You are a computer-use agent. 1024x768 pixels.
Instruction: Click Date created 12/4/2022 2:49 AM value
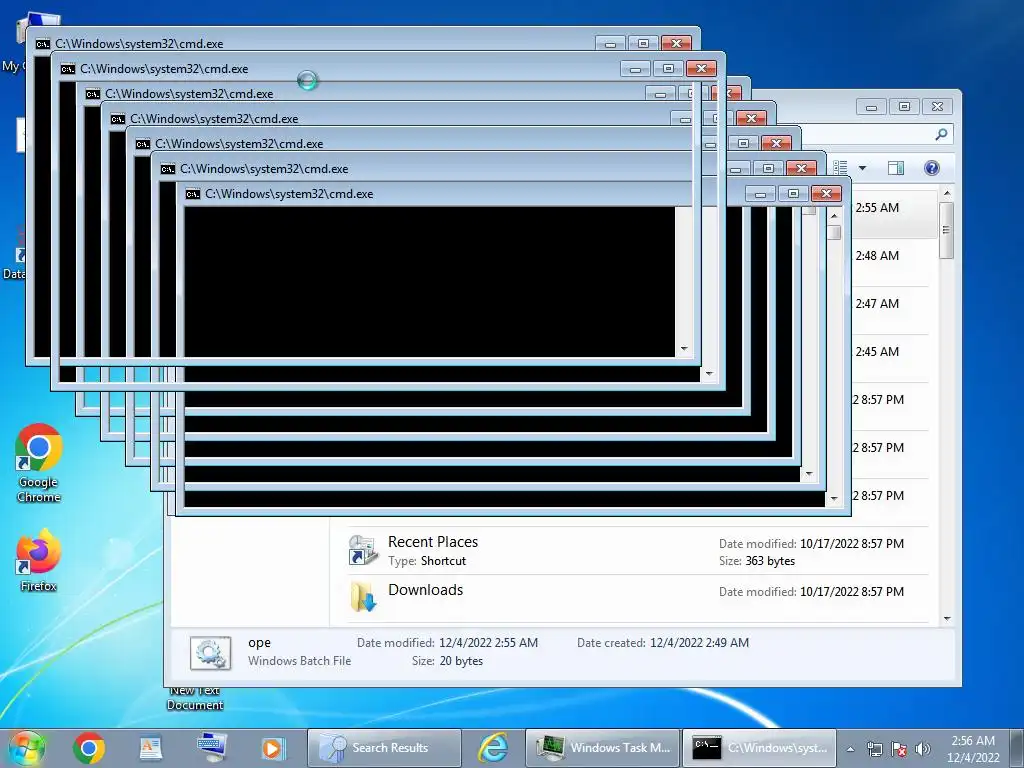pos(699,643)
